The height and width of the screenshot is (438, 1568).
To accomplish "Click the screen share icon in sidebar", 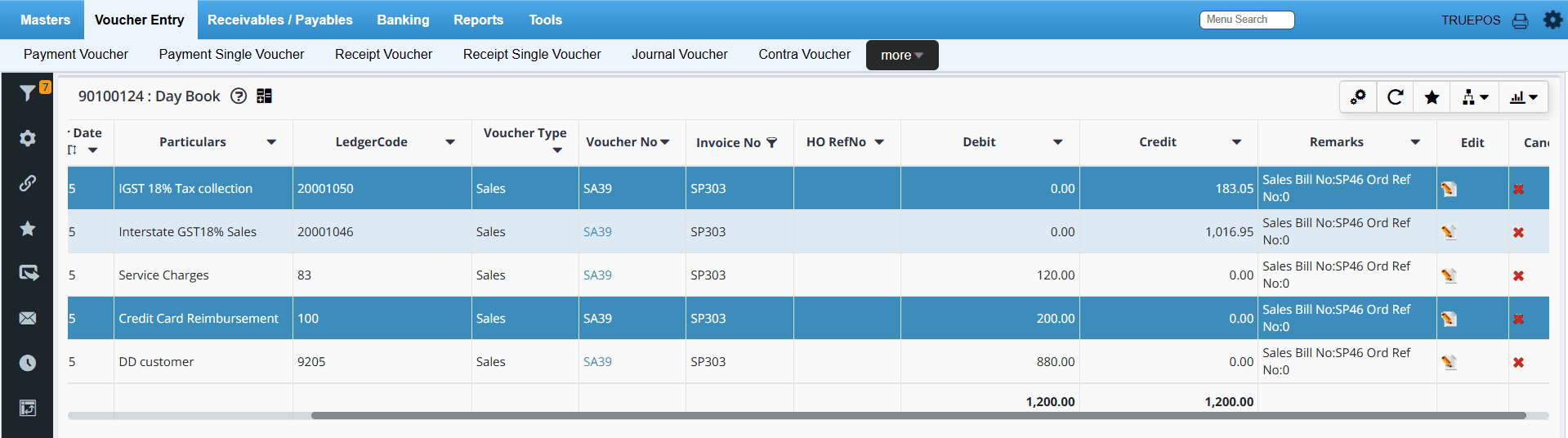I will click(29, 273).
